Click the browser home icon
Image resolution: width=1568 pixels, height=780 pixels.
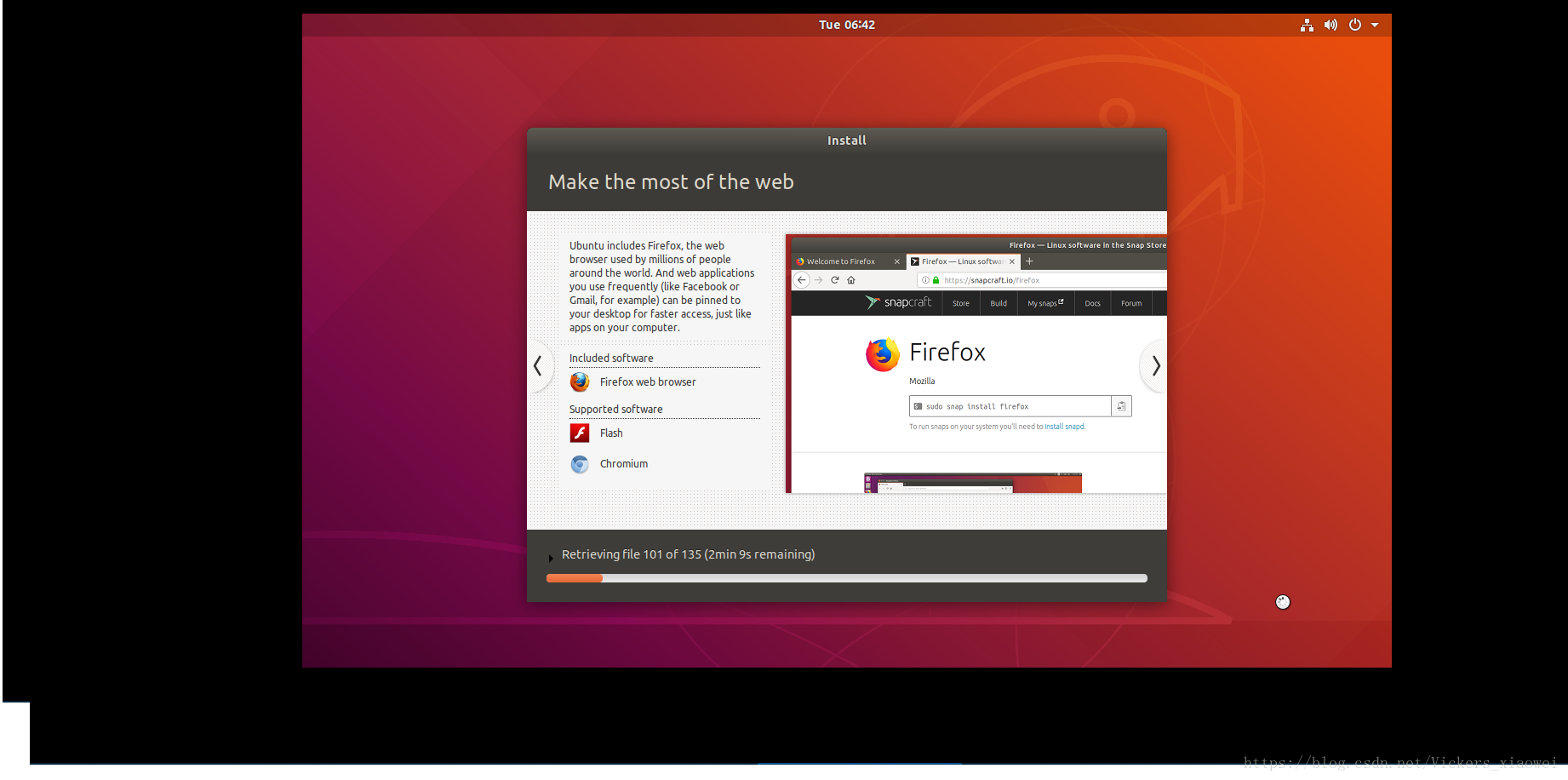tap(851, 280)
